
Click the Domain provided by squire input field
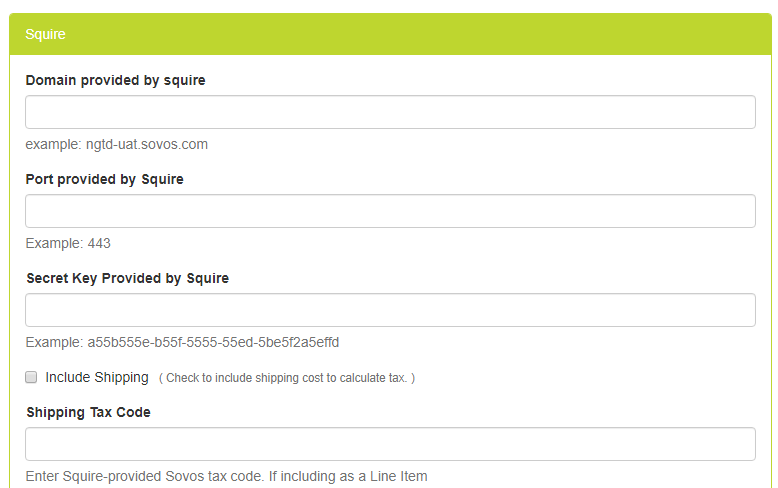coord(390,112)
